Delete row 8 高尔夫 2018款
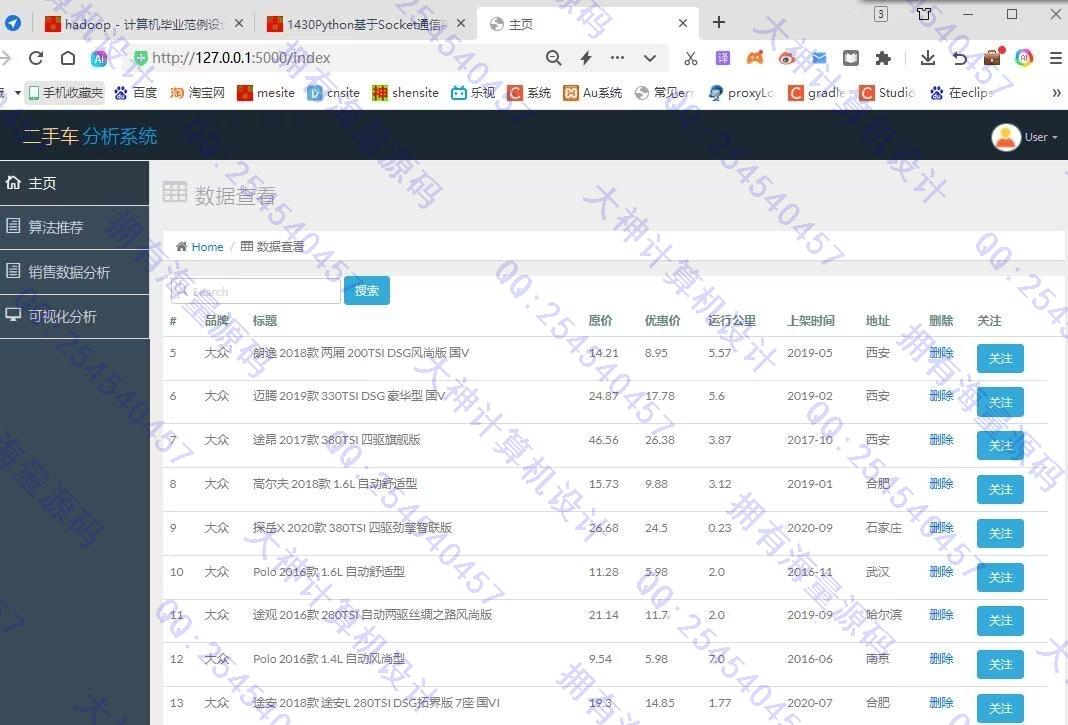Screen dimensions: 1068x725 (941, 484)
